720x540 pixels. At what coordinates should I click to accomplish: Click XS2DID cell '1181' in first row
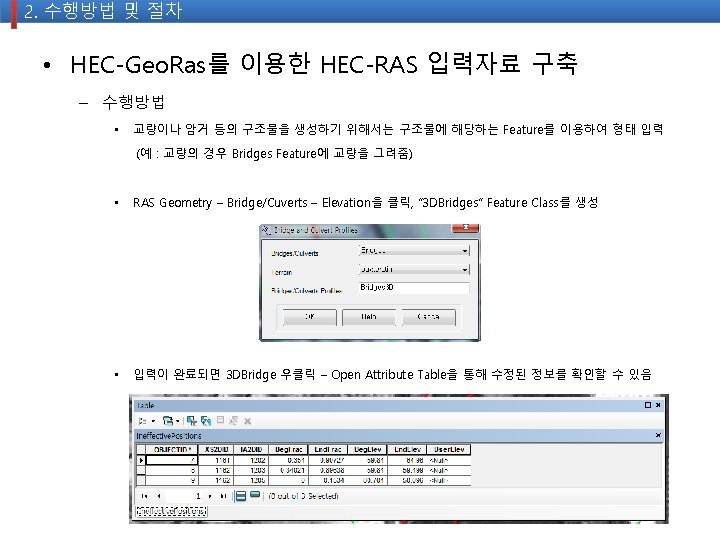point(214,460)
